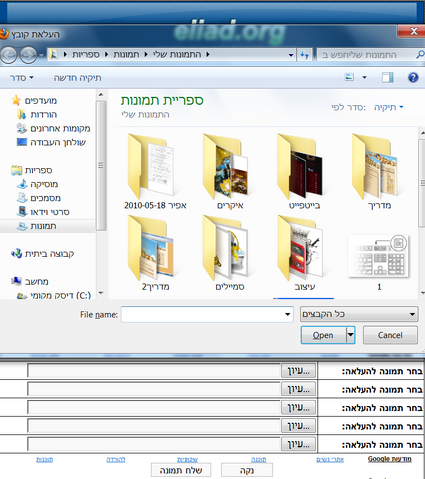Select the image file named 1

(x=379, y=261)
